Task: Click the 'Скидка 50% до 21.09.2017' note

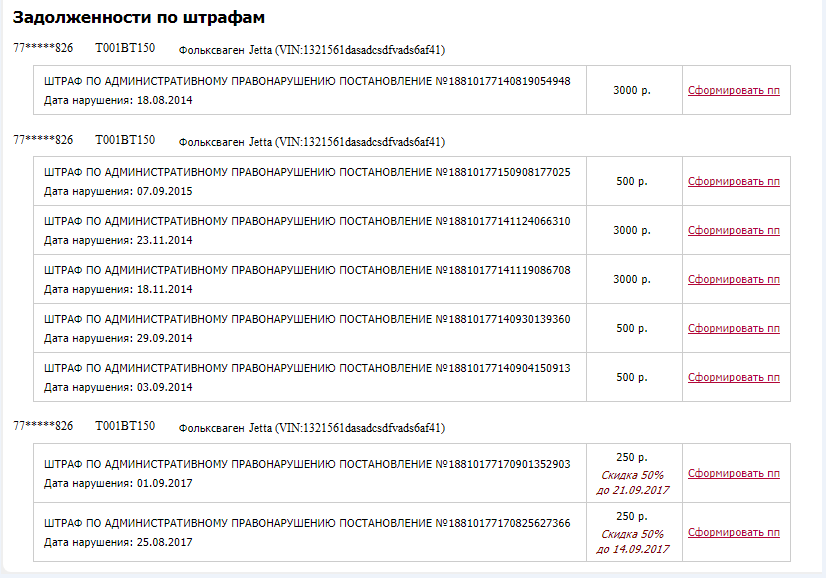Action: (x=632, y=483)
